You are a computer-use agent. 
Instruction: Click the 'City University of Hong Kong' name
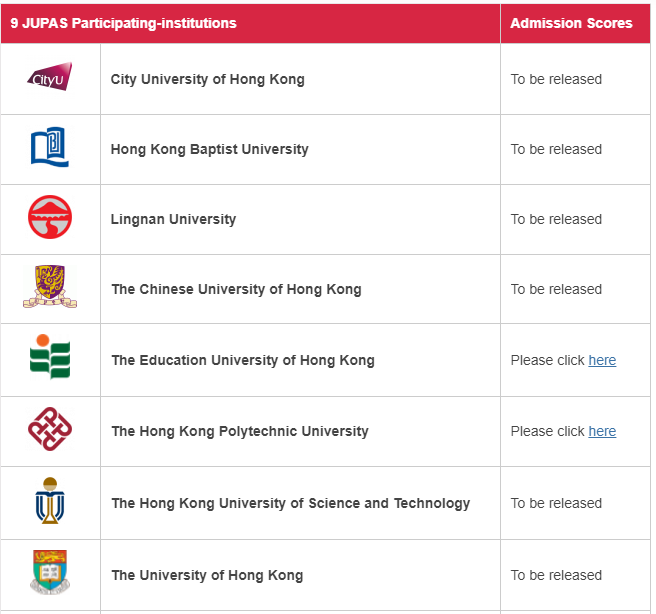coord(208,79)
